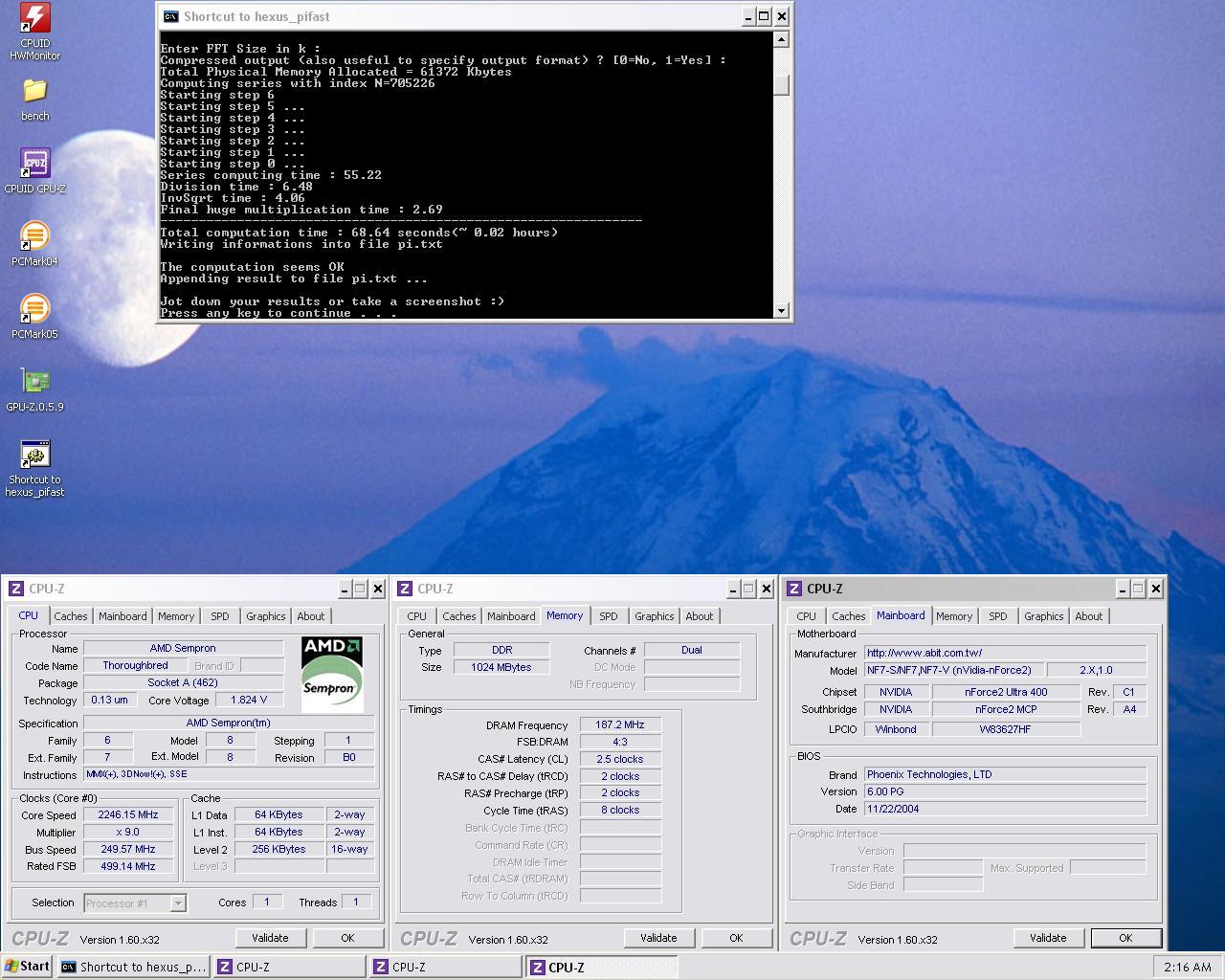1225x980 pixels.
Task: Open SPD tab in left CPU-Z window
Action: click(x=220, y=616)
